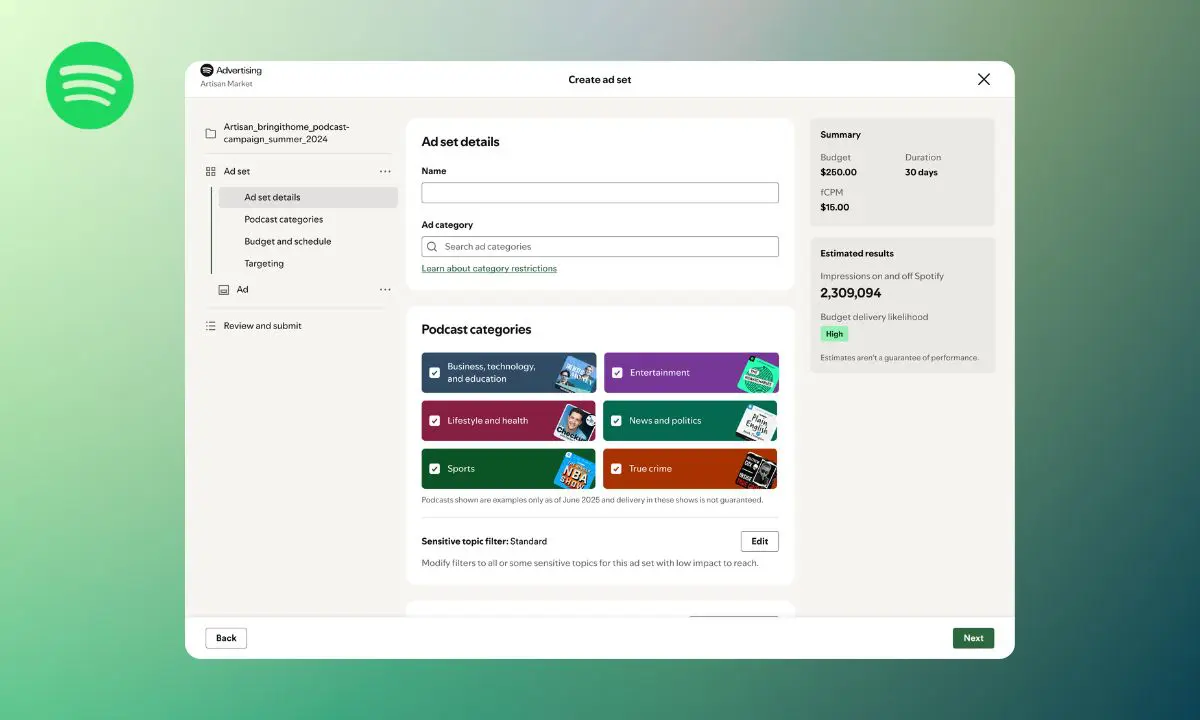
Task: Uncheck the True crime podcast category
Action: (617, 469)
